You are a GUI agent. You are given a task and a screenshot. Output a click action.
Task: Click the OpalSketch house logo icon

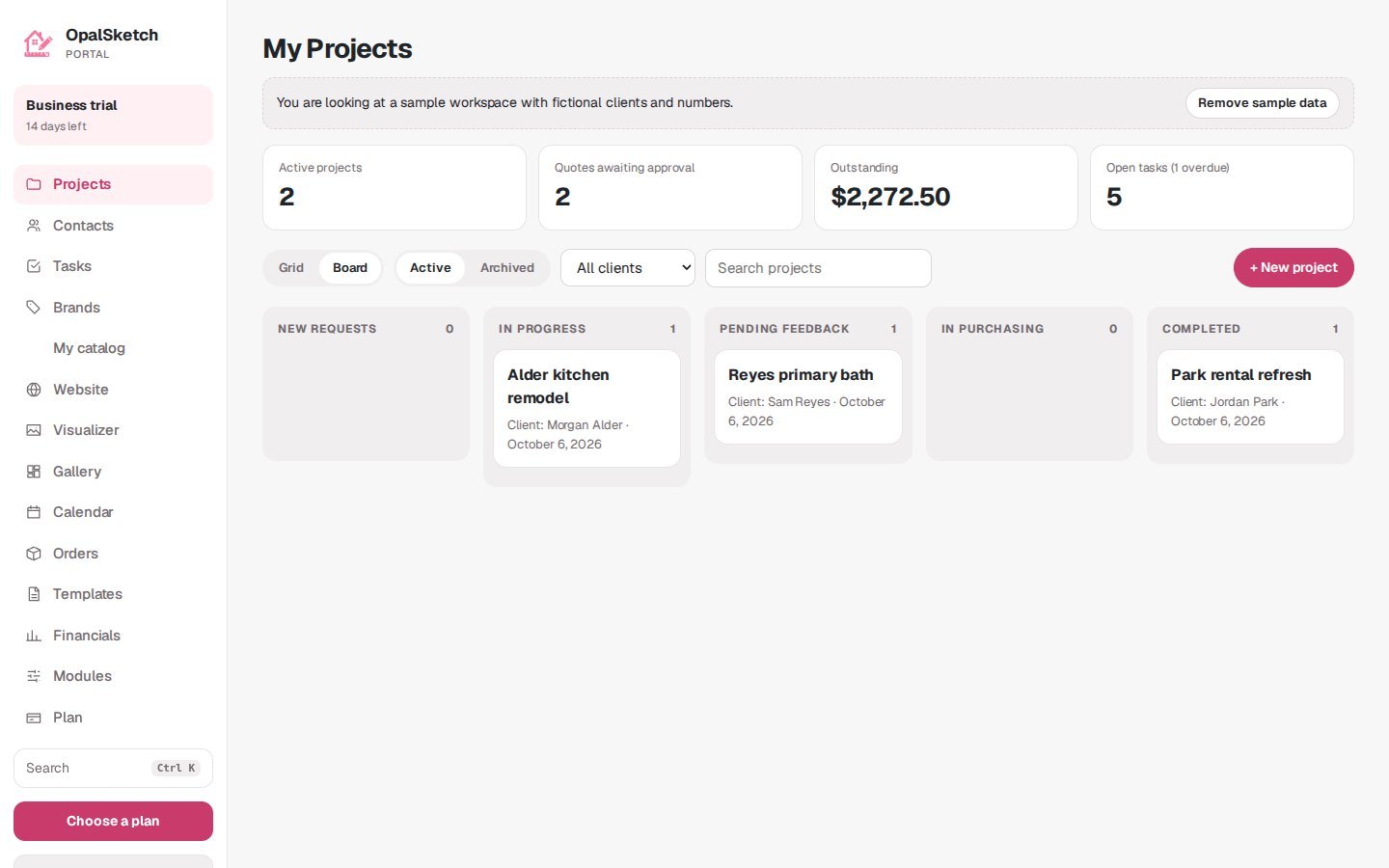[x=38, y=43]
